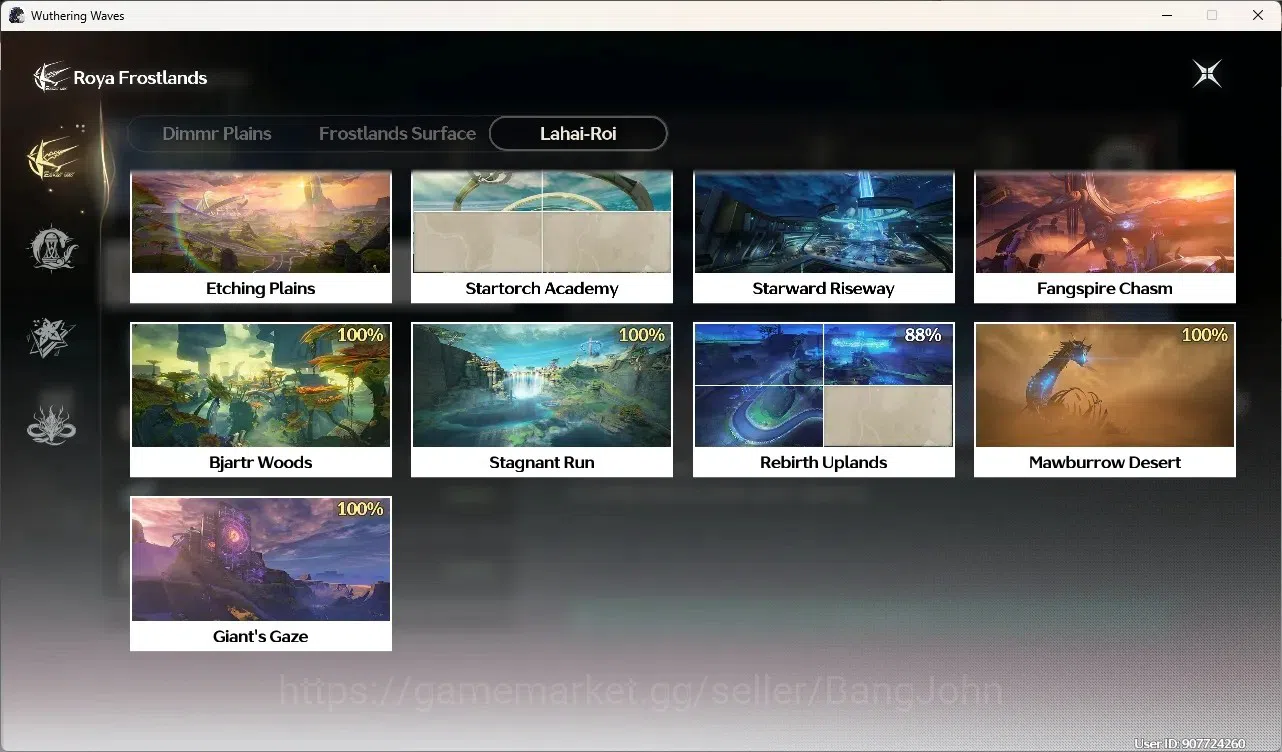
Task: Click the Roya Frostlands header logo icon
Action: pyautogui.click(x=50, y=77)
